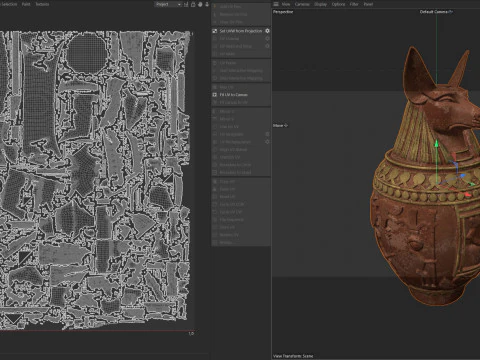The image size is (480, 360).
Task: Click the circular UV island in UV canvas
Action: [86, 54]
